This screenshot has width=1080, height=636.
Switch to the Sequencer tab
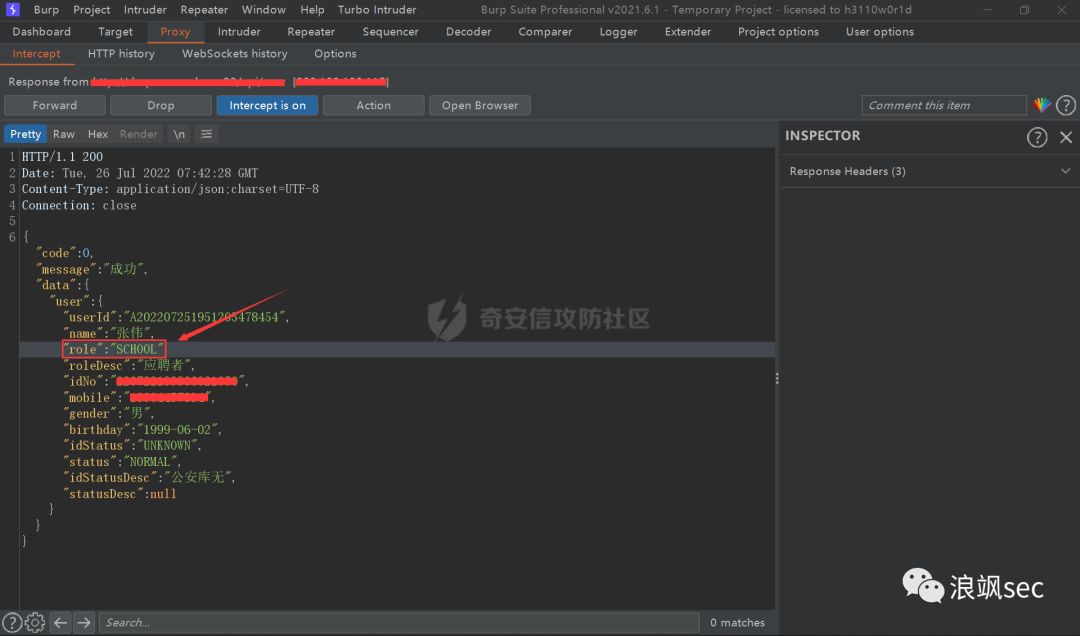tap(391, 32)
